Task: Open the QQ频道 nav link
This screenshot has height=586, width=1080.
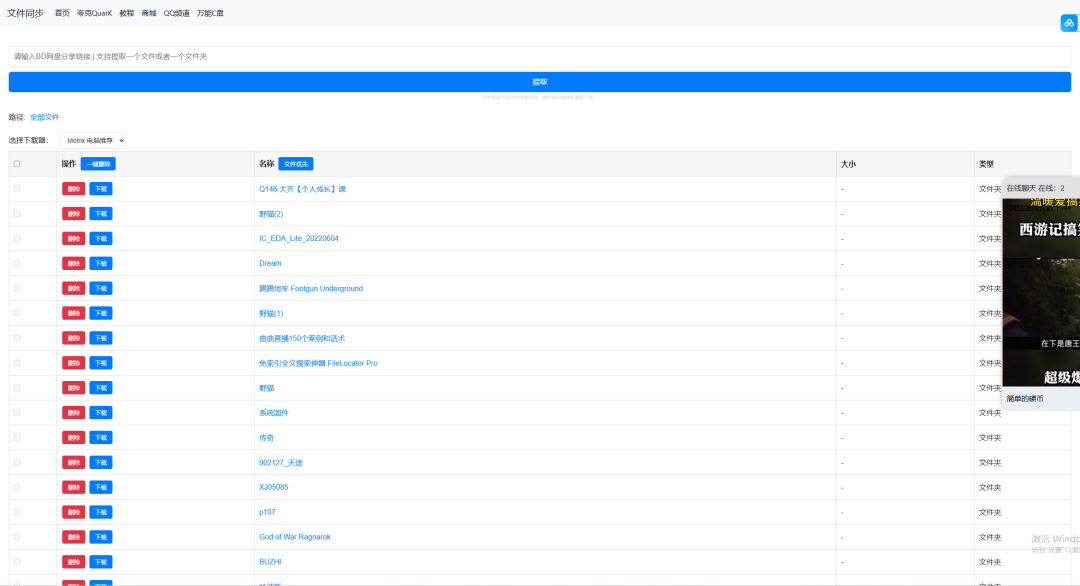Action: 176,13
